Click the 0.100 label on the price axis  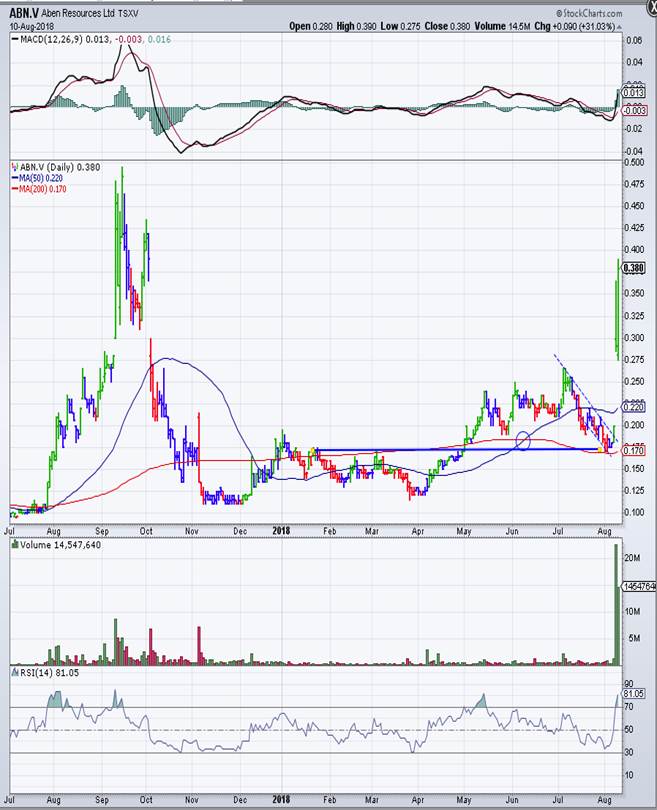634,512
